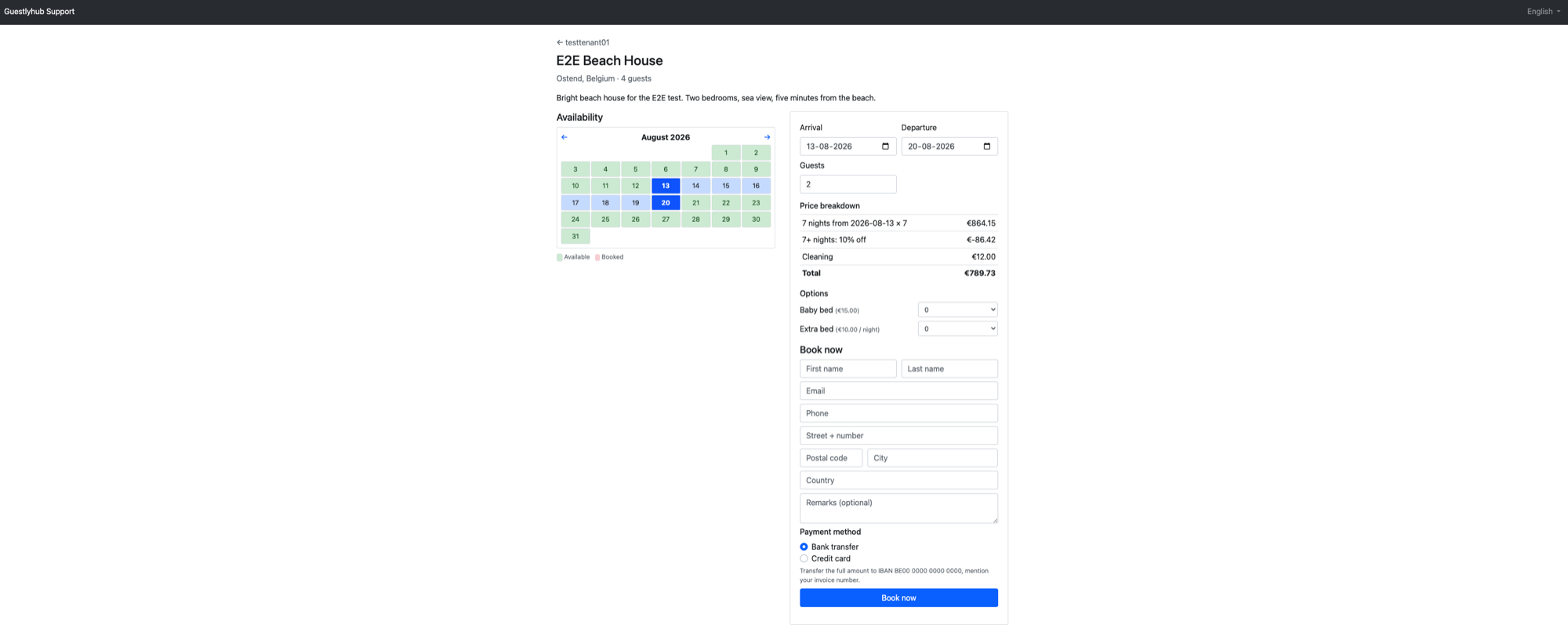Go back to testtenant01 link
This screenshot has width=1568, height=643.
[x=583, y=42]
